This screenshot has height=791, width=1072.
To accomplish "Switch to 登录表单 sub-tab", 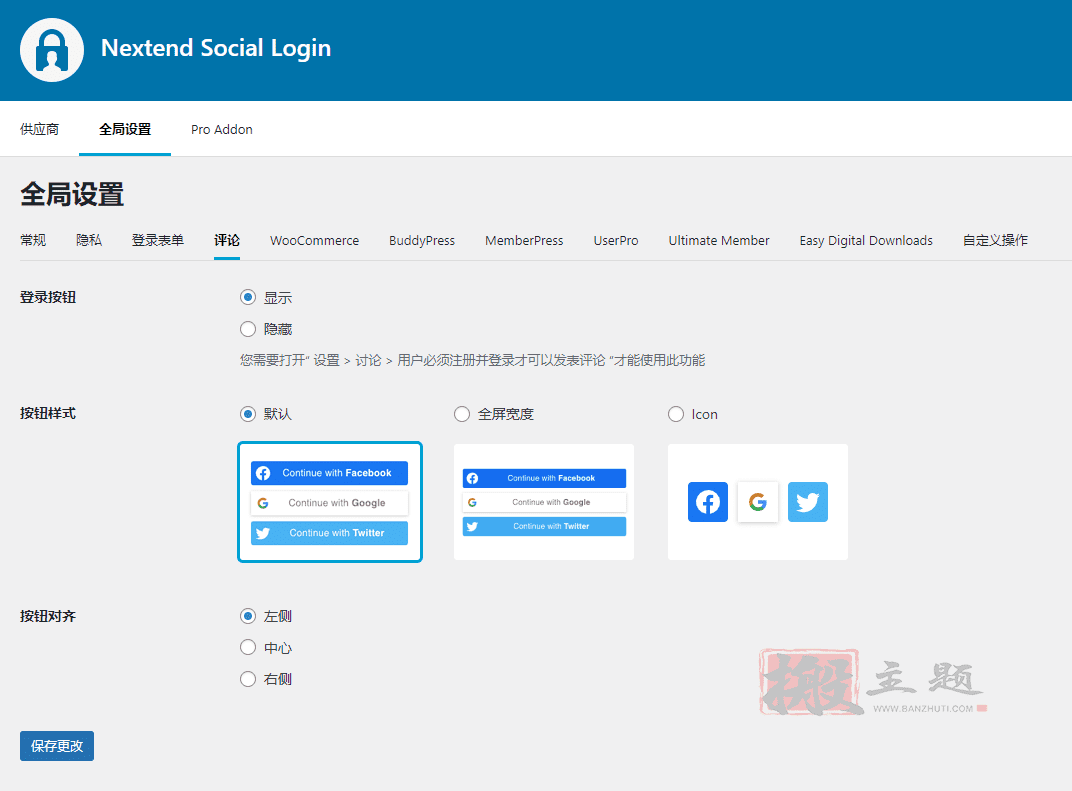I will (158, 240).
